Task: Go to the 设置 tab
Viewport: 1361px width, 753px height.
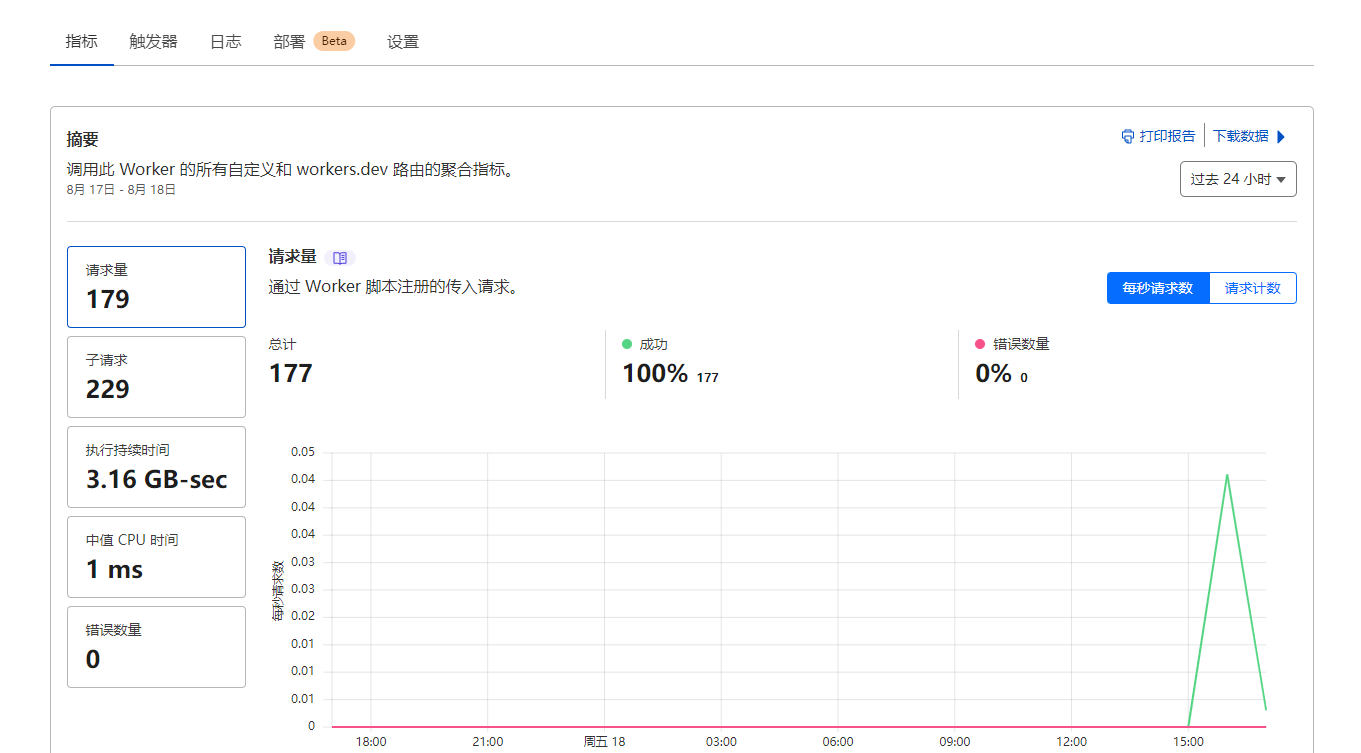Action: click(403, 41)
